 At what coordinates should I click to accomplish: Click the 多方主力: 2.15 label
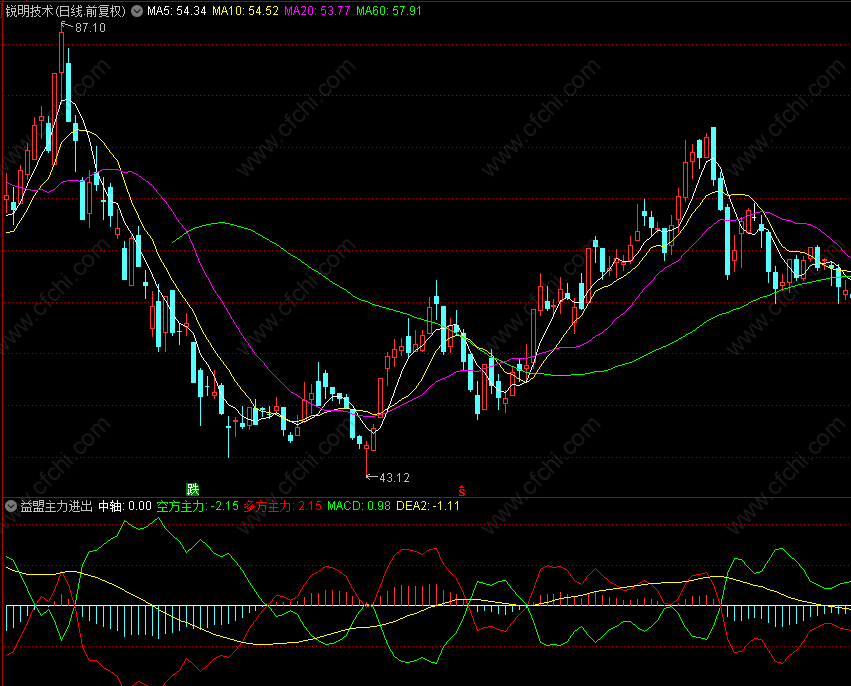coord(282,506)
